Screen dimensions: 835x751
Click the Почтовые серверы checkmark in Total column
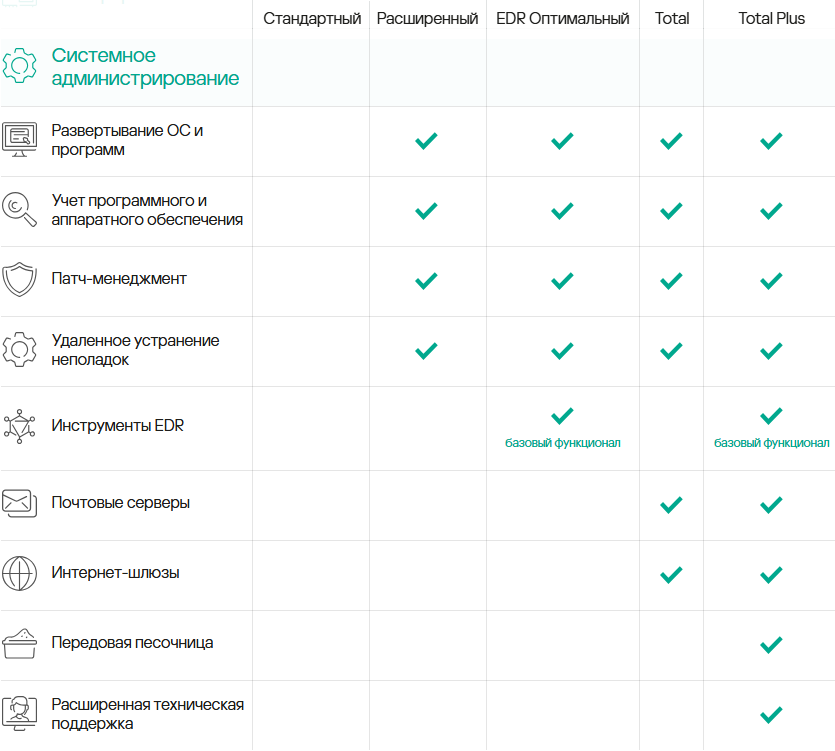(x=671, y=505)
